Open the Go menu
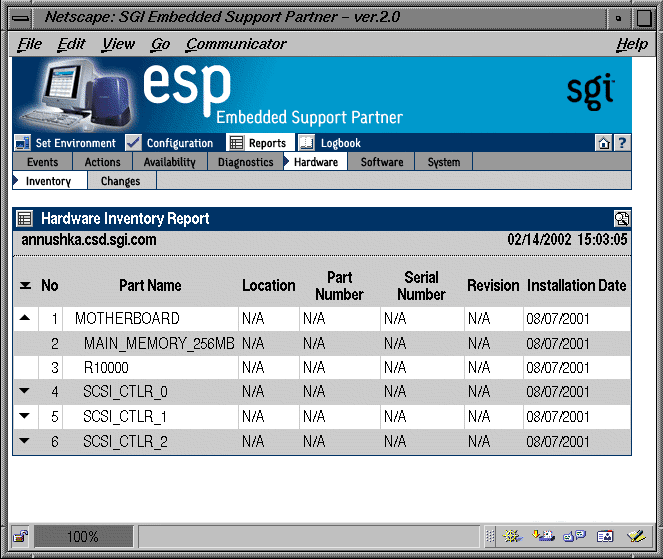The image size is (663, 559). pyautogui.click(x=161, y=44)
